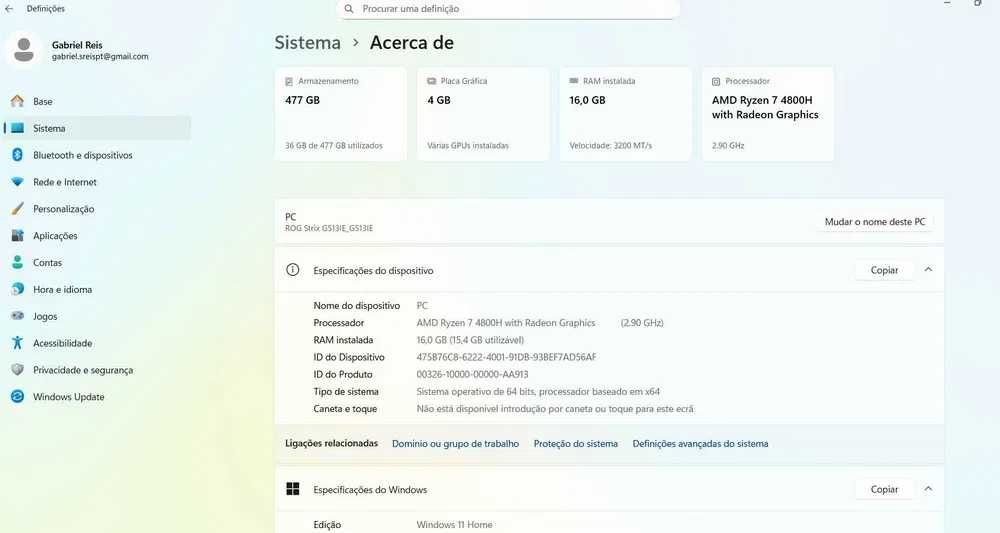Click the Personalização brush icon
1000x533 pixels.
pyautogui.click(x=17, y=208)
